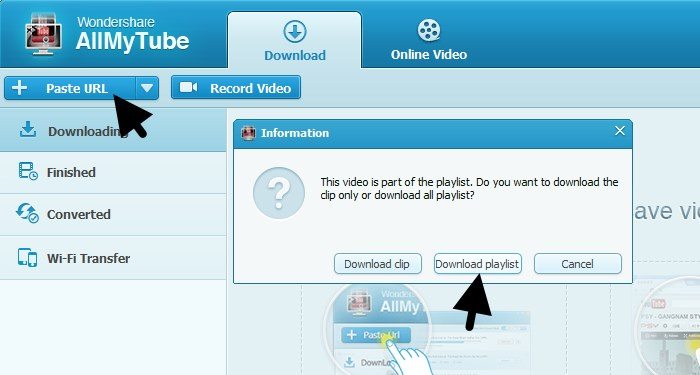The height and width of the screenshot is (375, 700).
Task: Click the Converted refresh-check icon
Action: [x=27, y=213]
